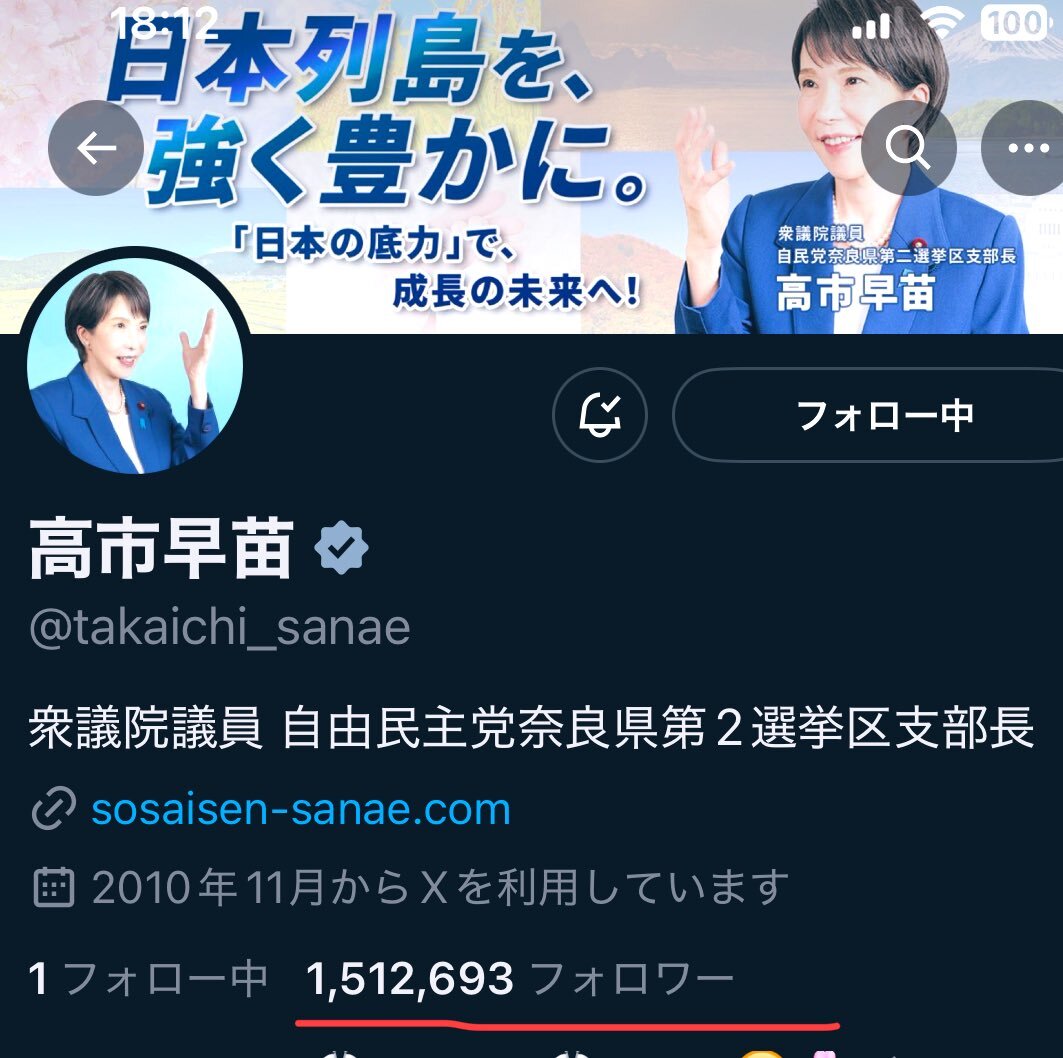This screenshot has height=1058, width=1063.
Task: Open the 1,512,693 フォロワー followers list
Action: point(520,979)
